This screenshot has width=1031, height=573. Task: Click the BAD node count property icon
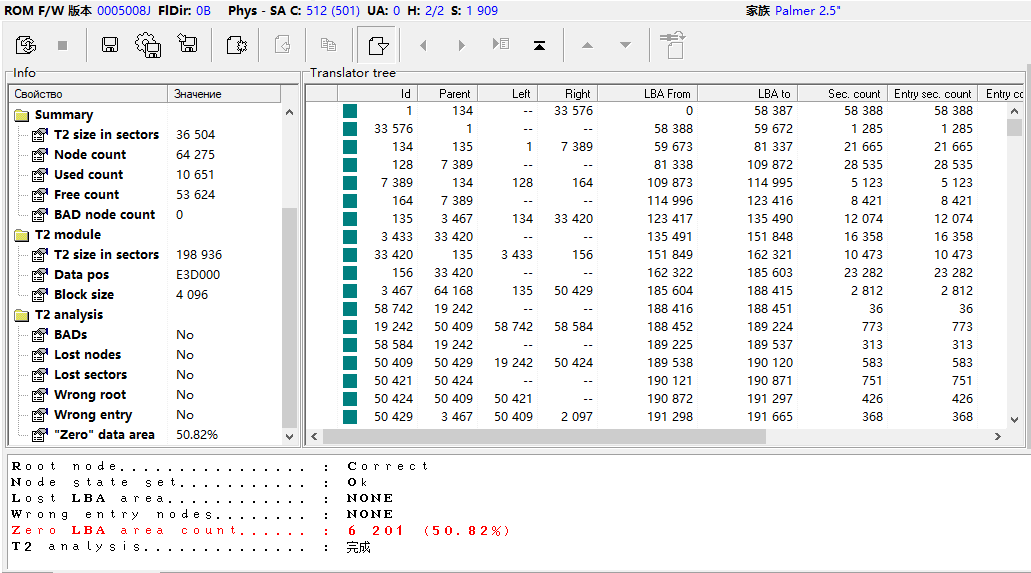(40, 214)
